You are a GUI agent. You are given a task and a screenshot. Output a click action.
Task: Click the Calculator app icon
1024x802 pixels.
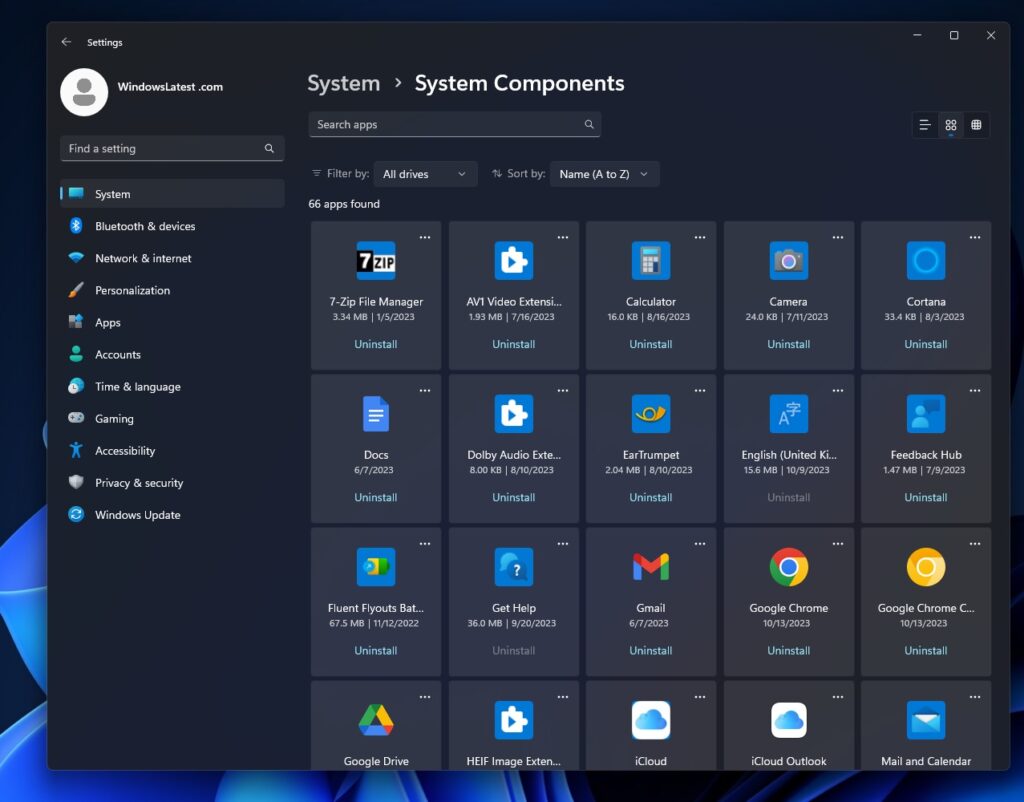coord(651,261)
